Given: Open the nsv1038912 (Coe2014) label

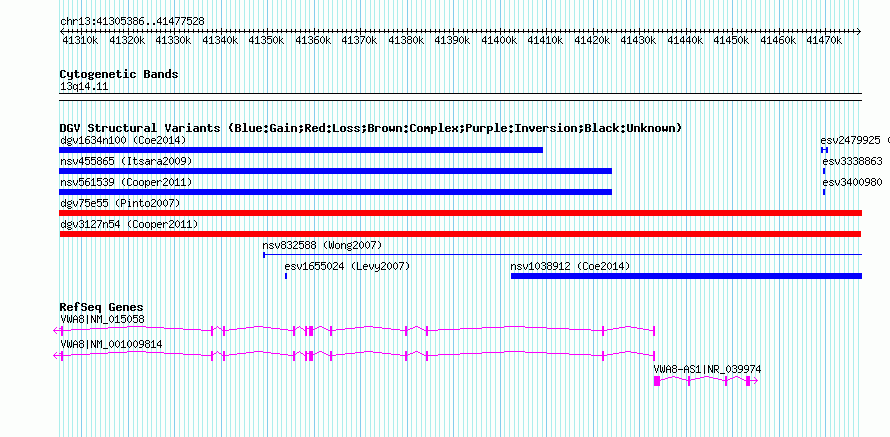Looking at the screenshot, I should (x=570, y=266).
